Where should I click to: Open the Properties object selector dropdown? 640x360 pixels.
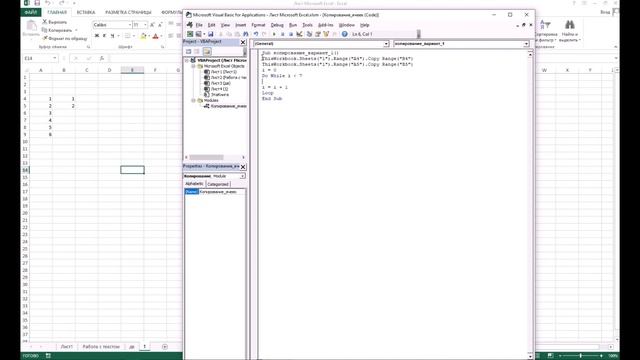[x=242, y=176]
